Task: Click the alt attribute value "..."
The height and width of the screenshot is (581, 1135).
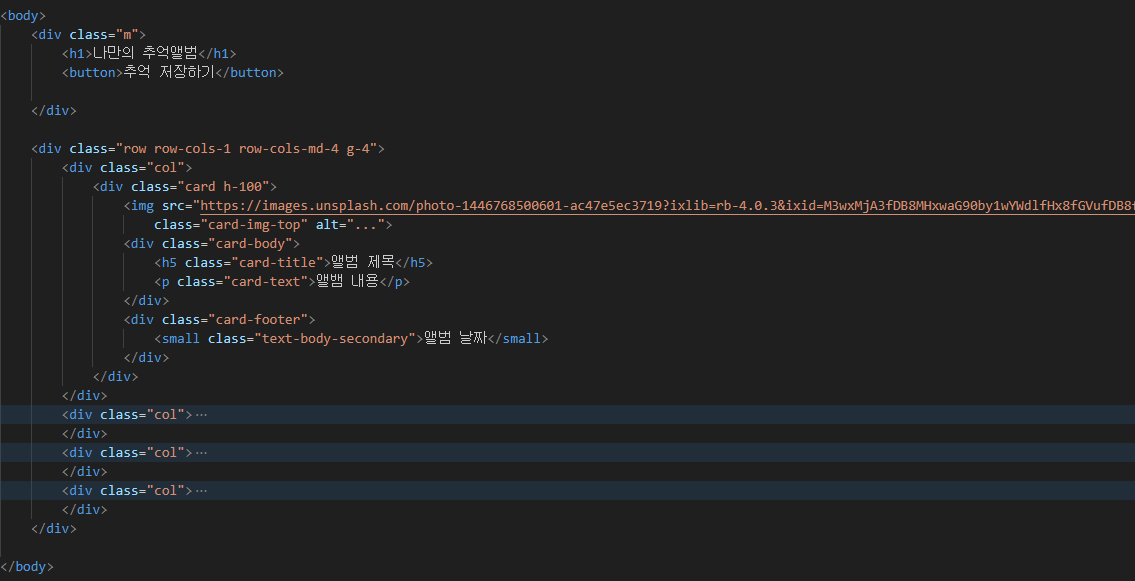Action: pyautogui.click(x=366, y=224)
